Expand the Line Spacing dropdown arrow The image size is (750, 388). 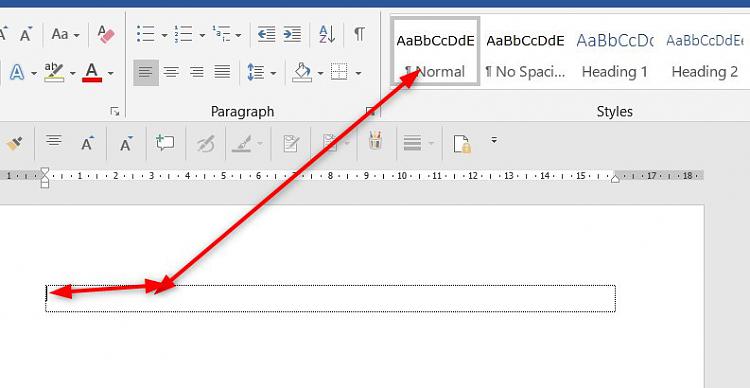[x=273, y=73]
